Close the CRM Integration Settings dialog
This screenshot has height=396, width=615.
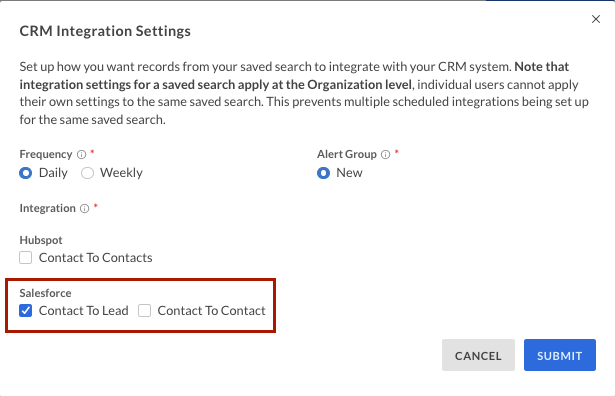point(596,19)
